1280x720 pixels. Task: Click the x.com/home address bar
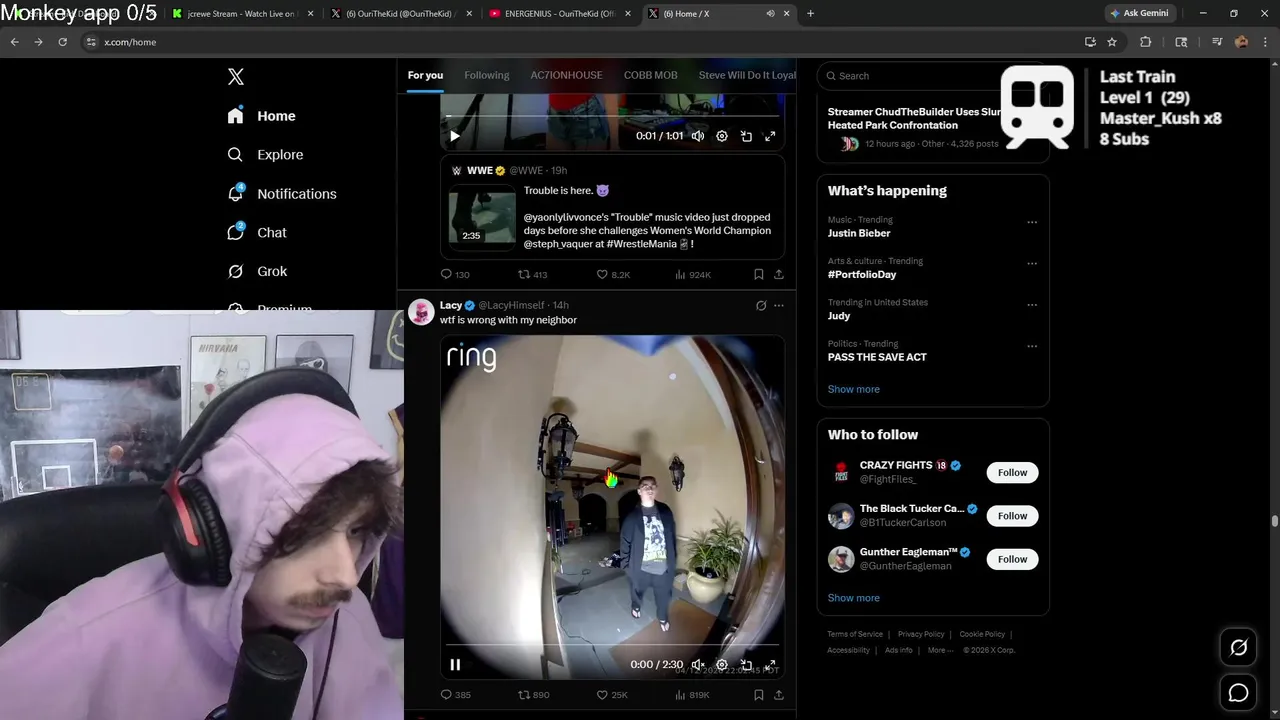coord(580,42)
